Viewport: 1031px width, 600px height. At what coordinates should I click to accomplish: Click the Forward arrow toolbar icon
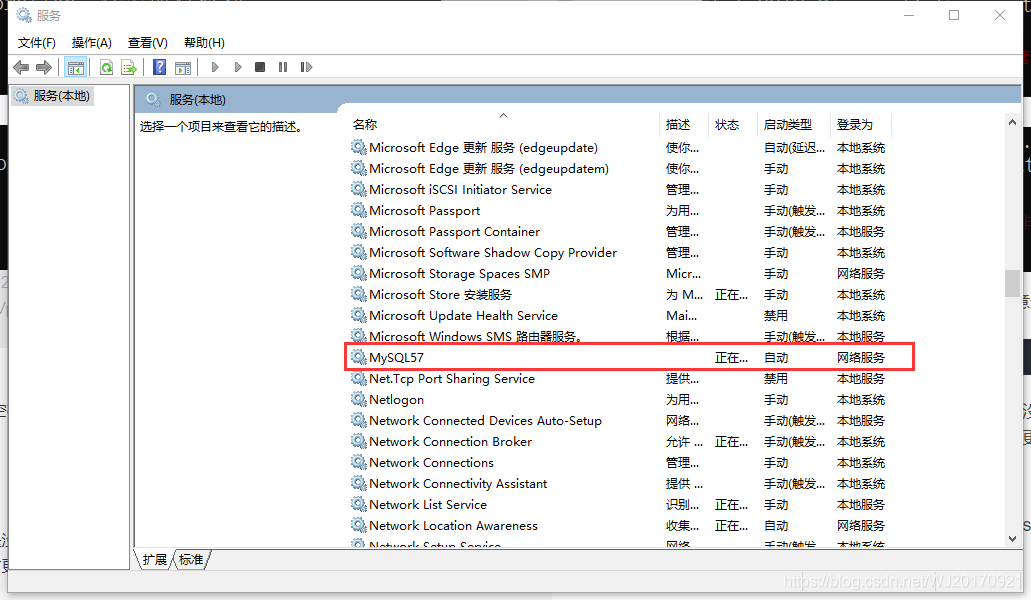44,67
